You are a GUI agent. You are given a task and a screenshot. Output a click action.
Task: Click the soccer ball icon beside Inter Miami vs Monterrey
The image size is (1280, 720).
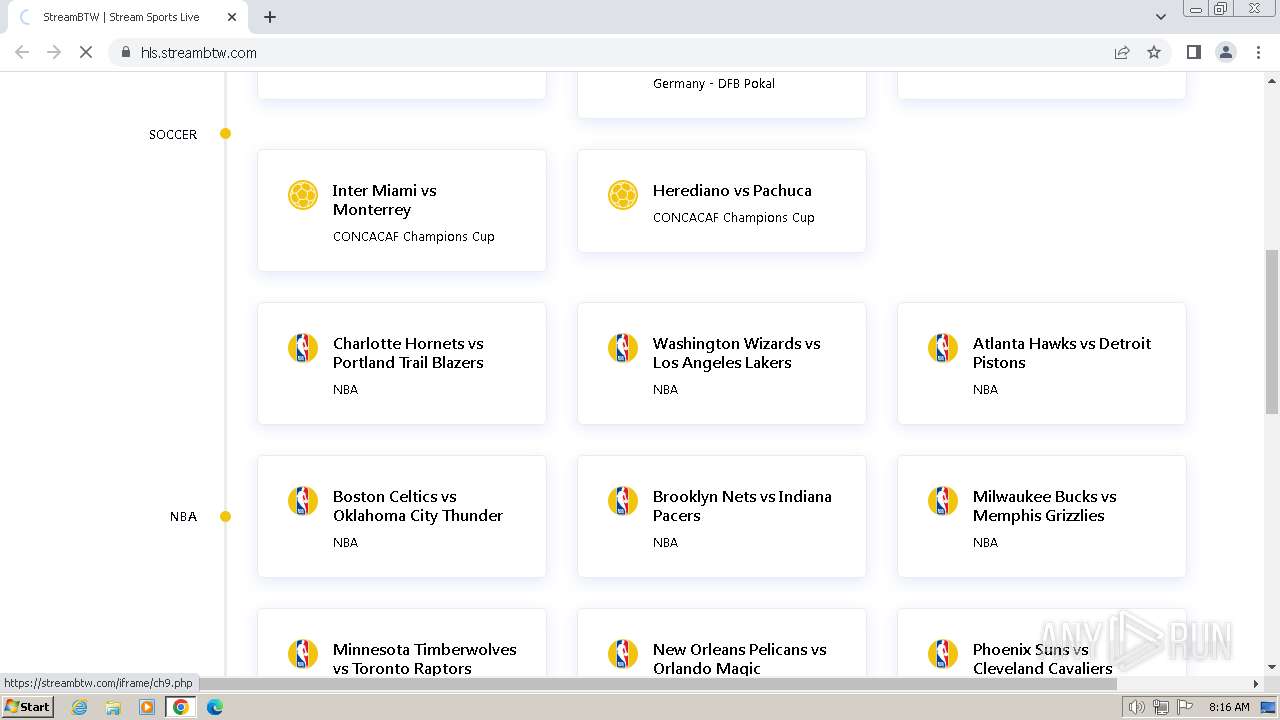click(303, 195)
